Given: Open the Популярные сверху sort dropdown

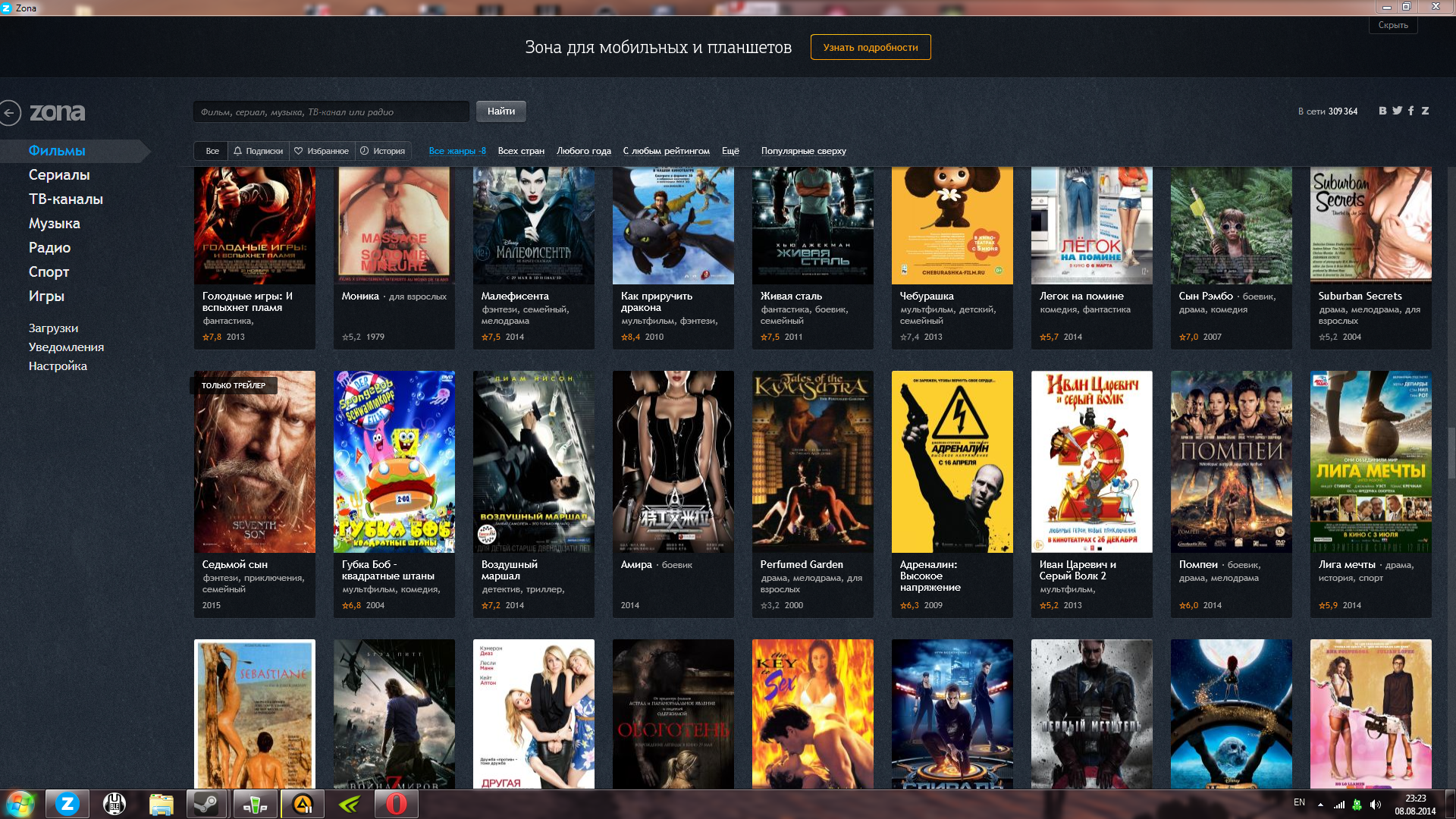Looking at the screenshot, I should [x=803, y=151].
